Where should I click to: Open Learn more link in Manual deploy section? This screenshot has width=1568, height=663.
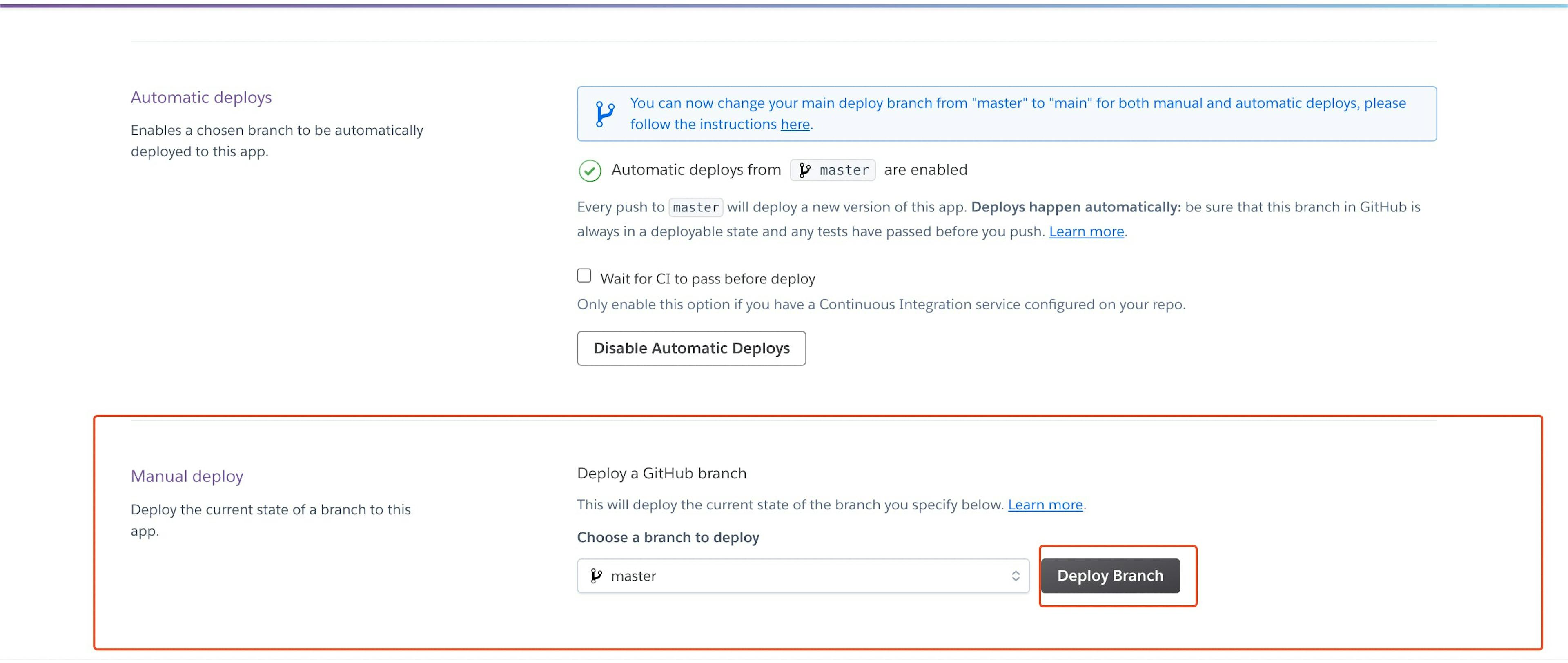point(1045,505)
